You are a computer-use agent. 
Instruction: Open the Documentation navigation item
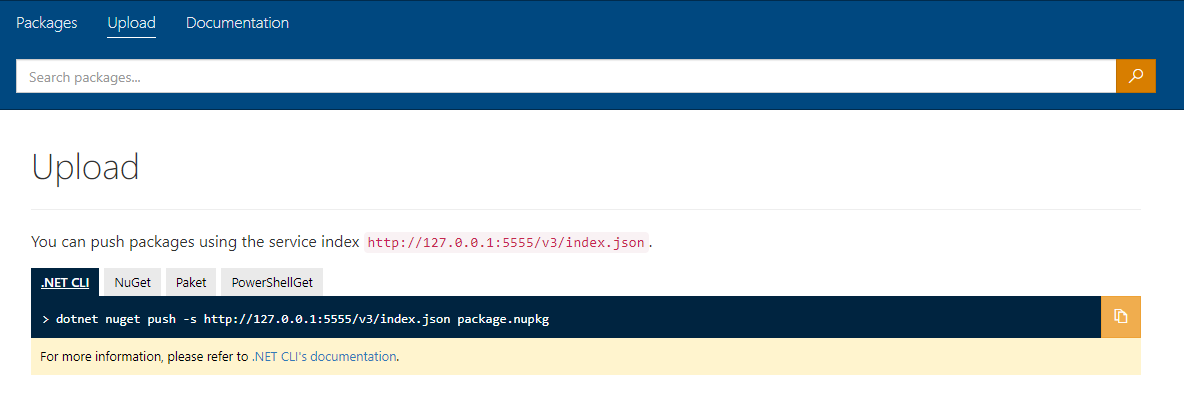[237, 23]
